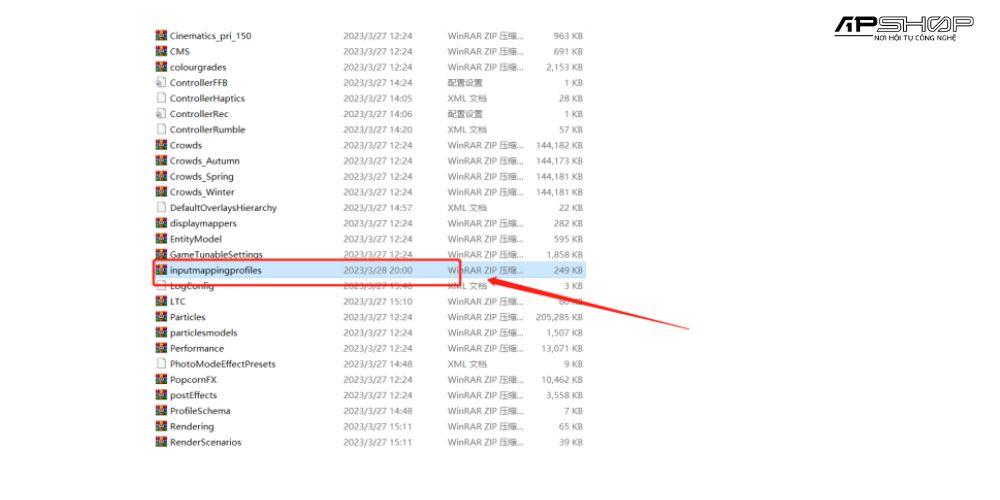
Task: Click the displaymappers file name
Action: (203, 223)
